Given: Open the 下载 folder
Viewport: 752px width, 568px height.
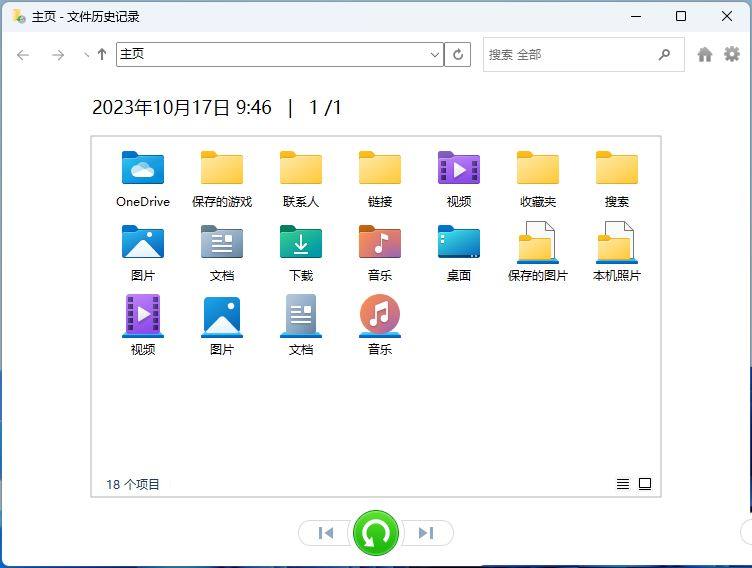Looking at the screenshot, I should click(301, 253).
